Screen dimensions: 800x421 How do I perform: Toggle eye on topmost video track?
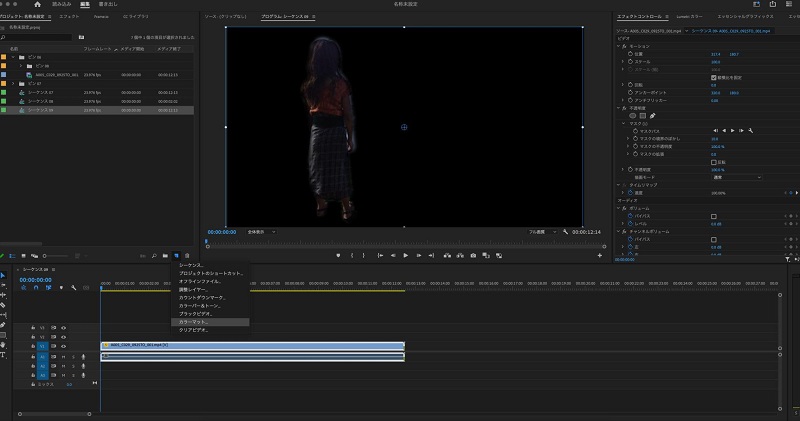pos(63,328)
